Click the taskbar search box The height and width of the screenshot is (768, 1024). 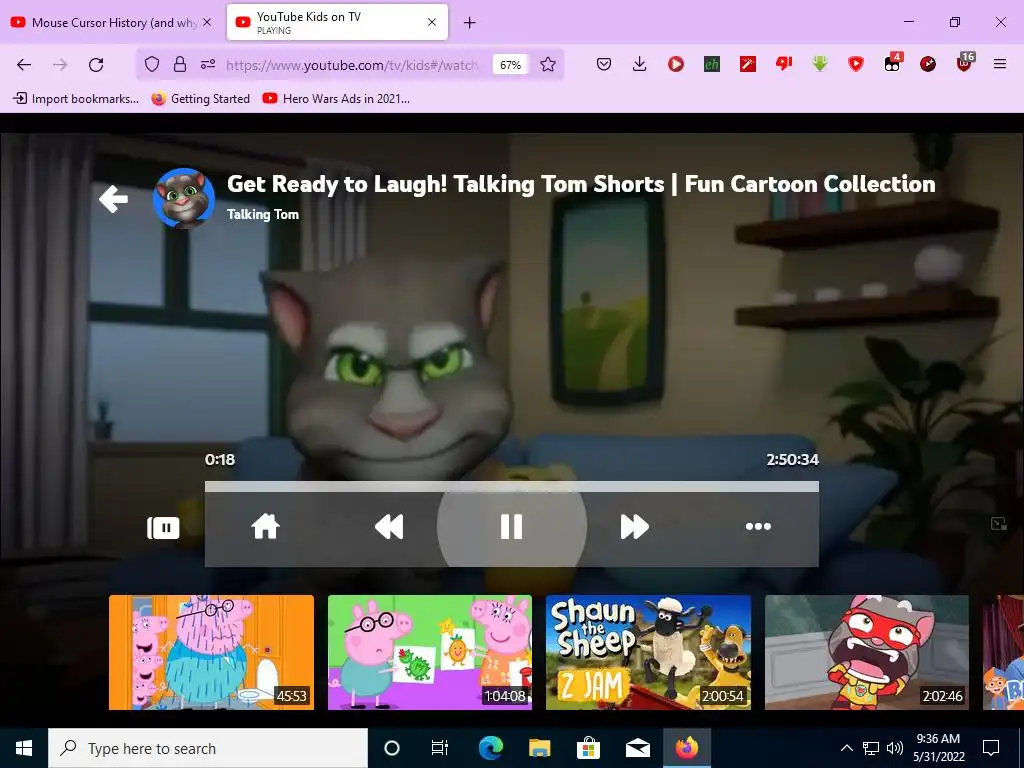[208, 748]
